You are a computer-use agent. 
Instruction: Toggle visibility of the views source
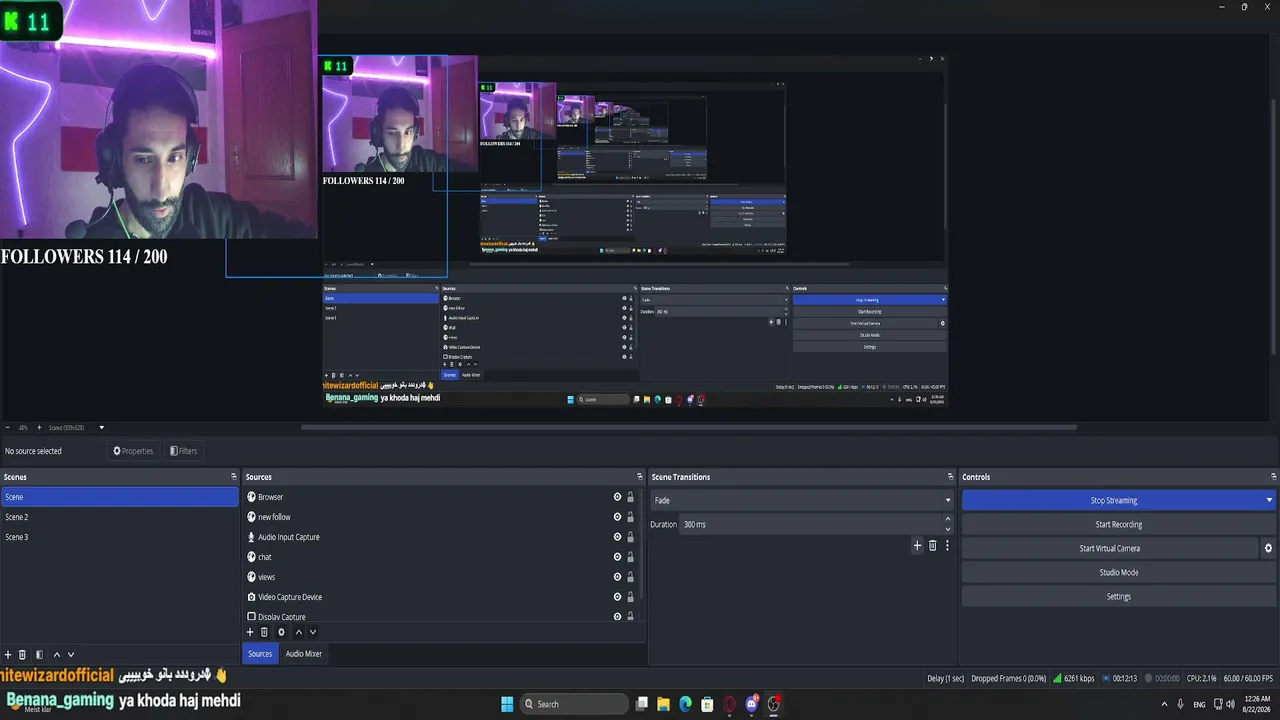[617, 577]
